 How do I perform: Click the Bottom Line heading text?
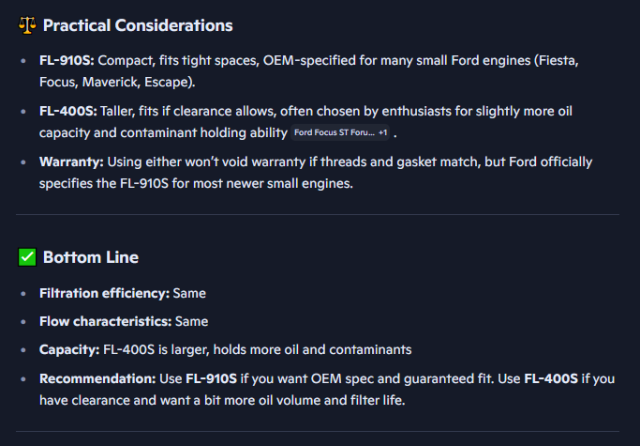[x=90, y=258]
